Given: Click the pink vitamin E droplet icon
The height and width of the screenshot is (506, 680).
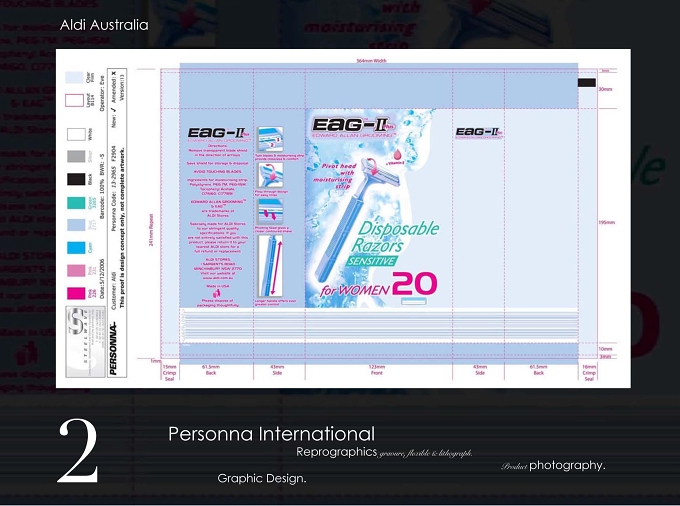Looking at the screenshot, I should point(397,156).
